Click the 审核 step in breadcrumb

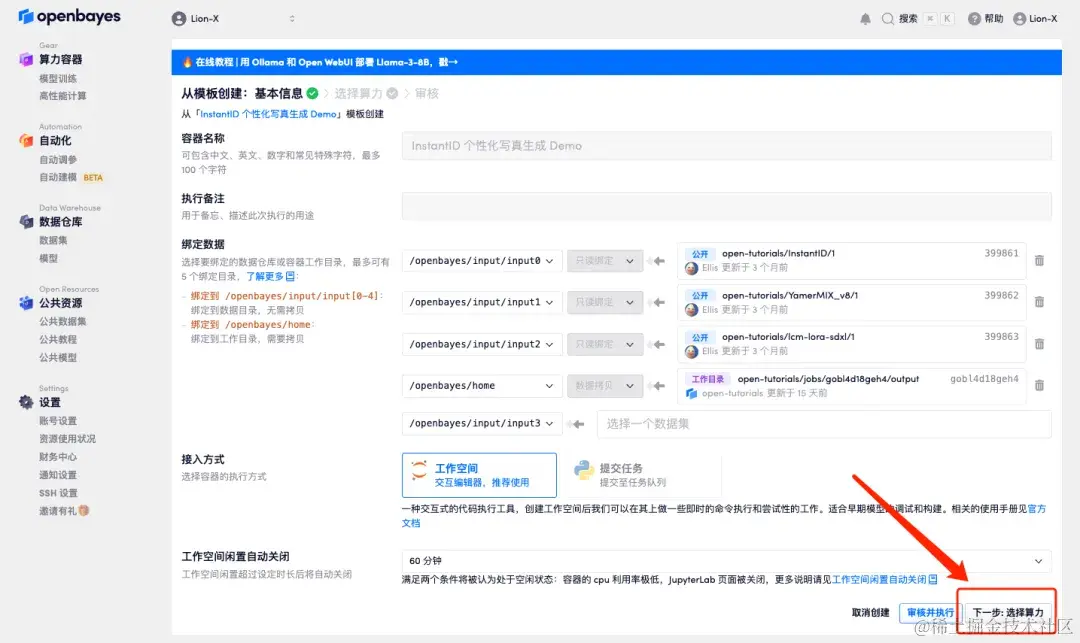point(426,93)
